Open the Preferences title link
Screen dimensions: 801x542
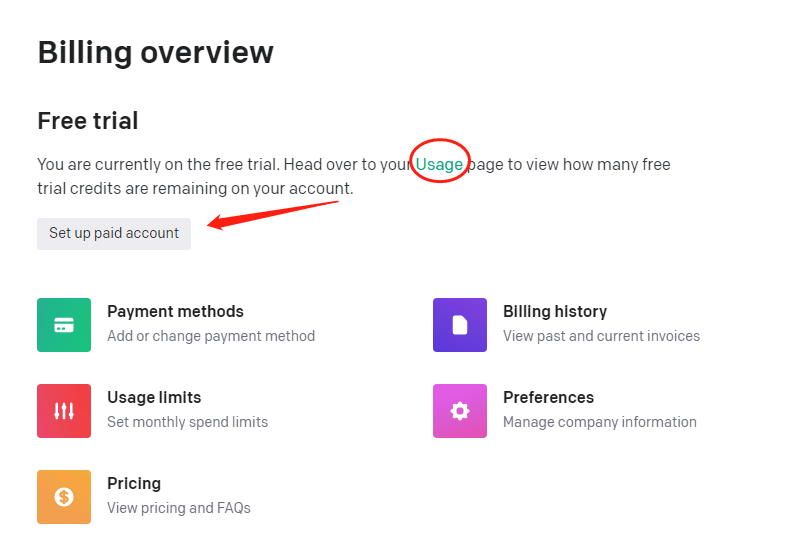tap(548, 398)
